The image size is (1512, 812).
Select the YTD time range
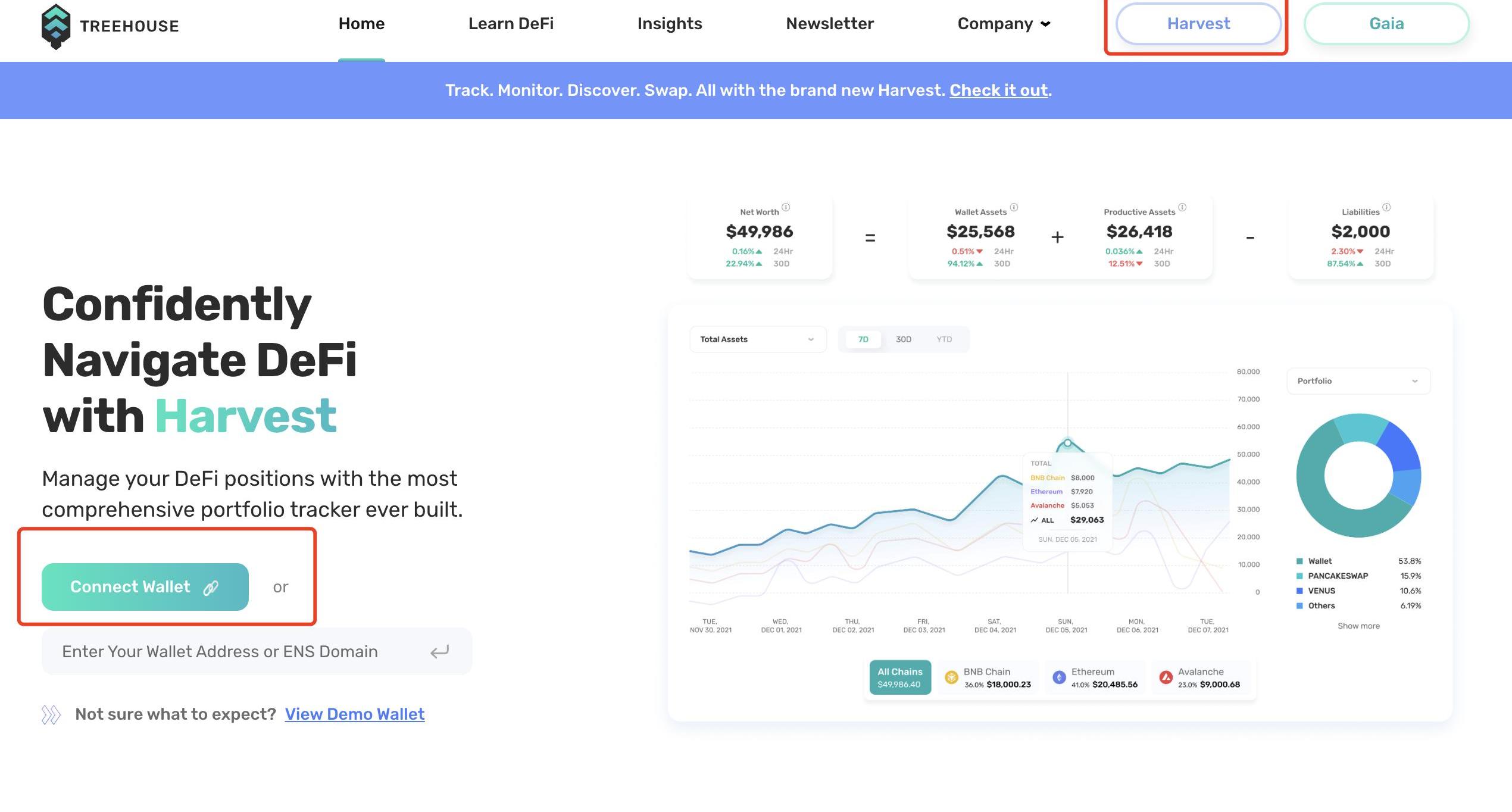tap(944, 339)
